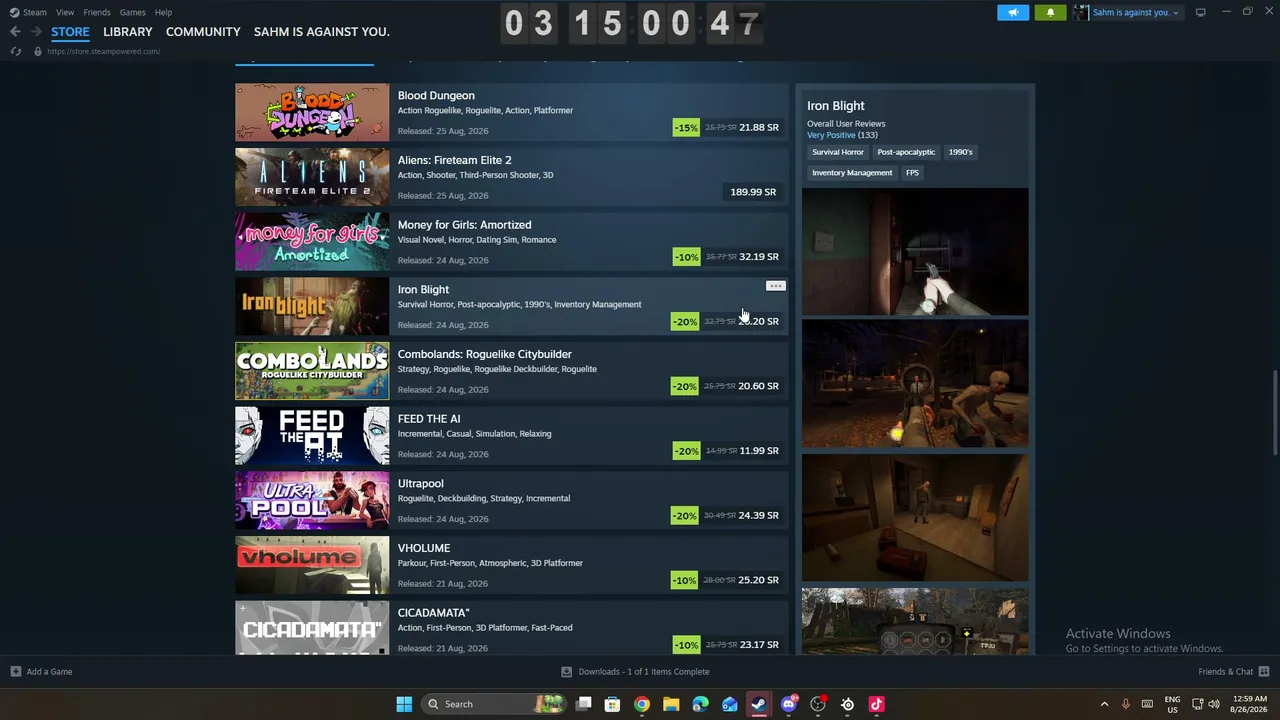The height and width of the screenshot is (720, 1280).
Task: Click Add a Game label
Action: (49, 672)
